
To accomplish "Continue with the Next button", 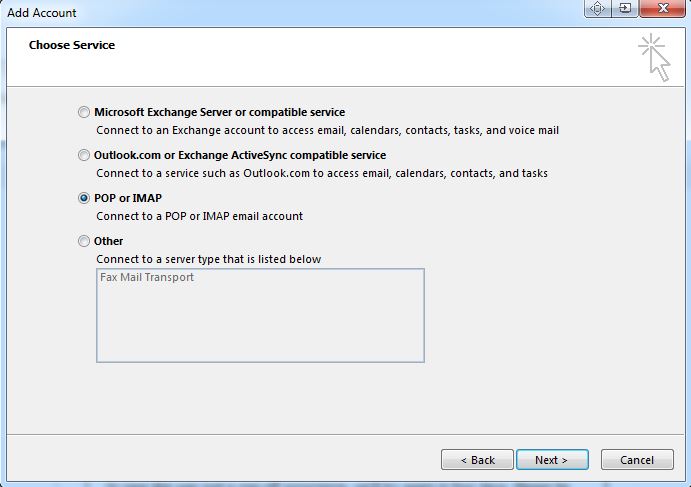I will click(552, 460).
